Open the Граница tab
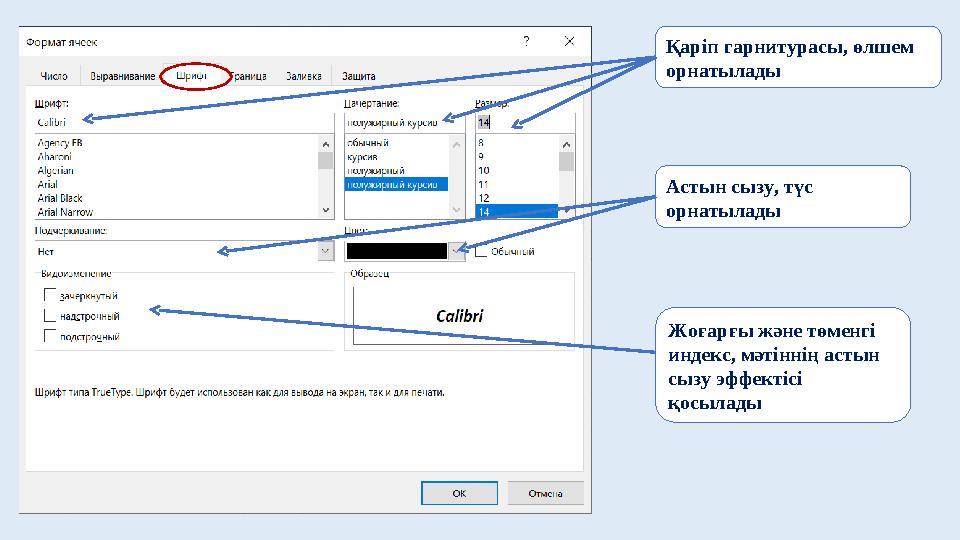Image resolution: width=960 pixels, height=540 pixels. tap(250, 76)
